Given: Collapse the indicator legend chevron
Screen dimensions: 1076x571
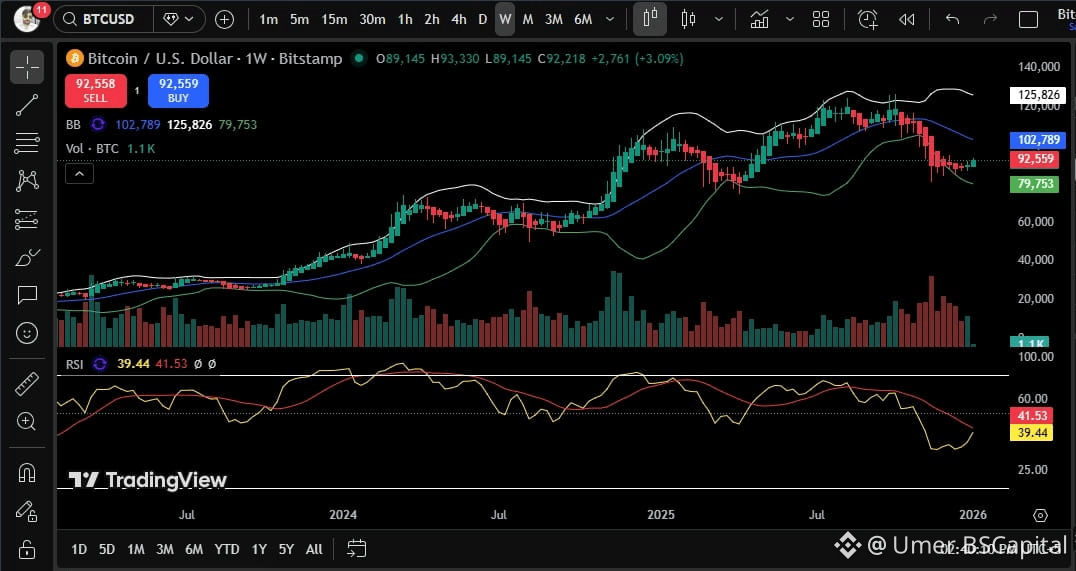Looking at the screenshot, I should (79, 174).
